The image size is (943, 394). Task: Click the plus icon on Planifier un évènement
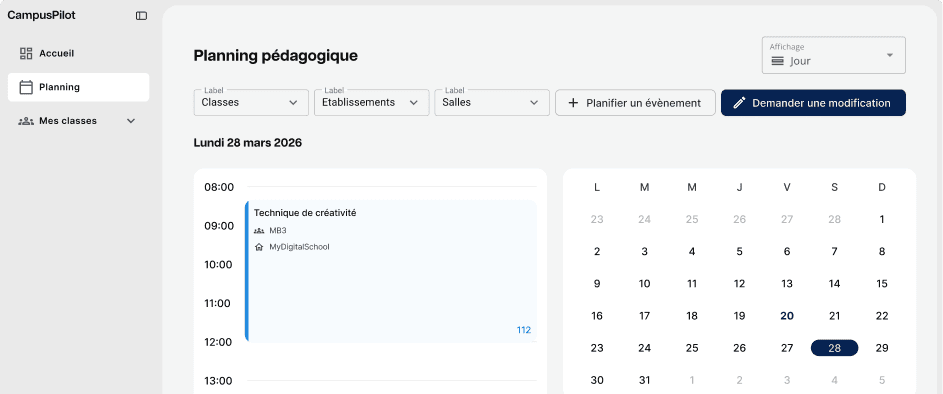(x=573, y=103)
